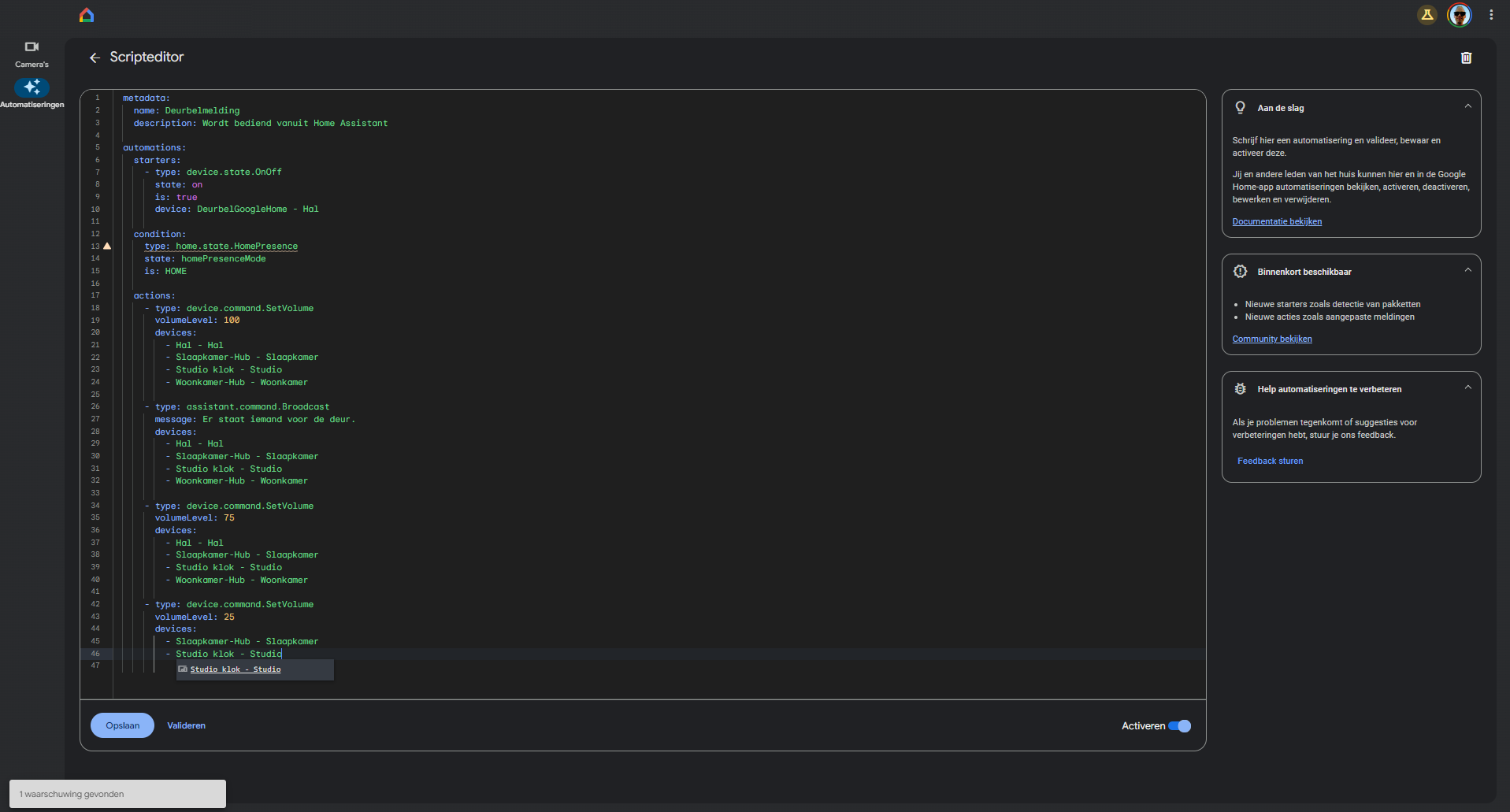Click the Google Home logo
The image size is (1510, 812).
click(x=87, y=15)
